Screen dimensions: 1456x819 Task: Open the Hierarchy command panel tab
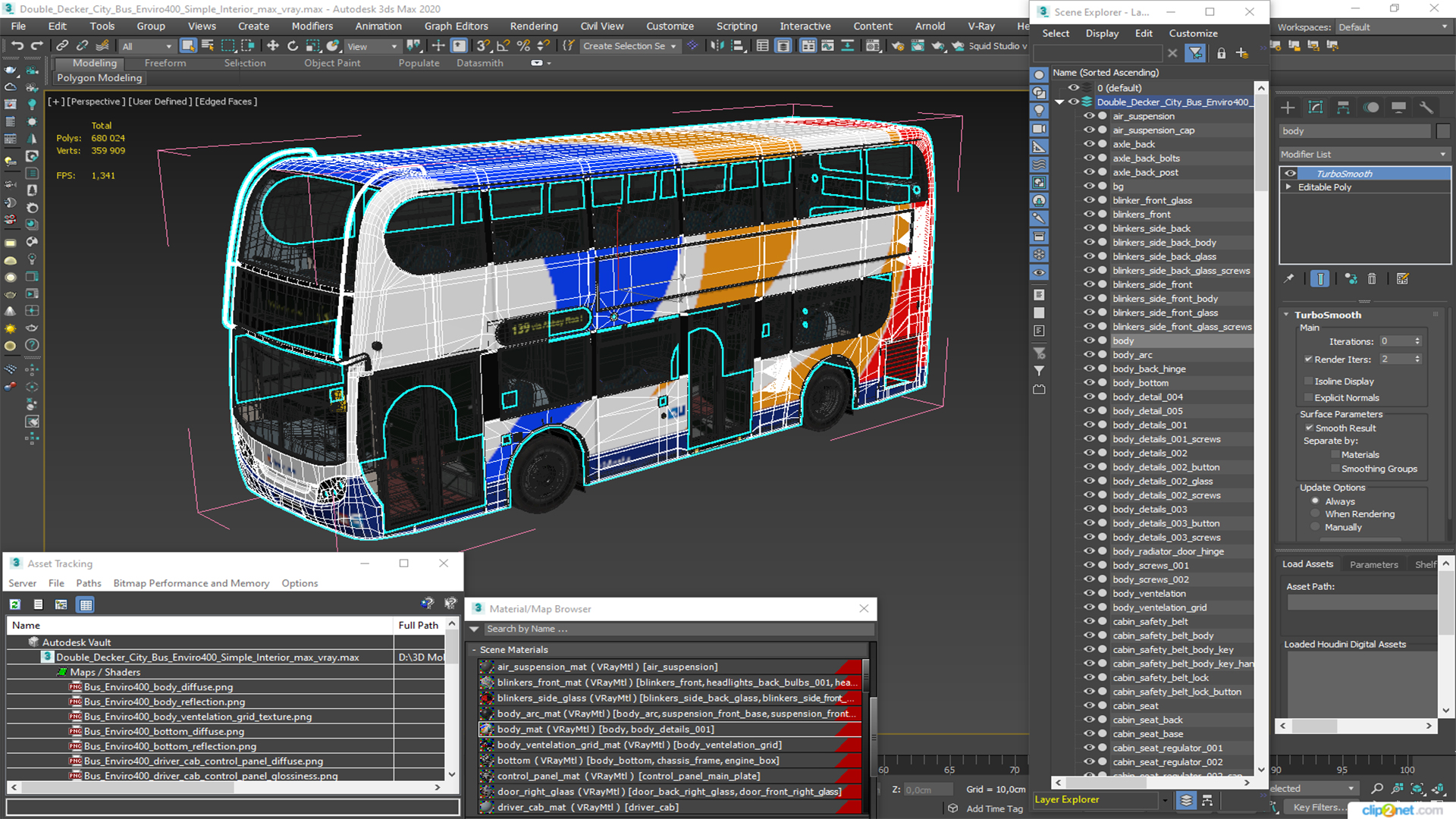1343,108
